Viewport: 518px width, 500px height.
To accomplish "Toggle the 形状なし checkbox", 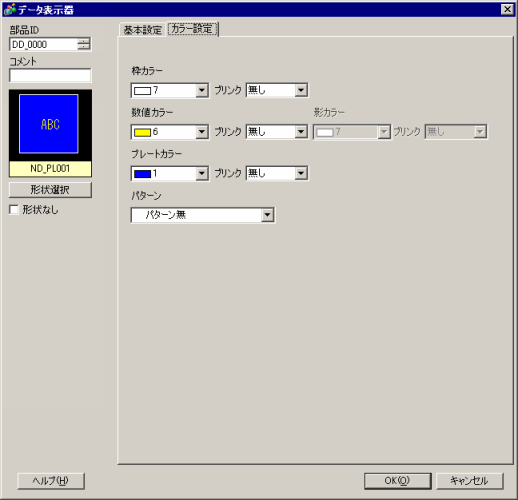I will tap(14, 210).
